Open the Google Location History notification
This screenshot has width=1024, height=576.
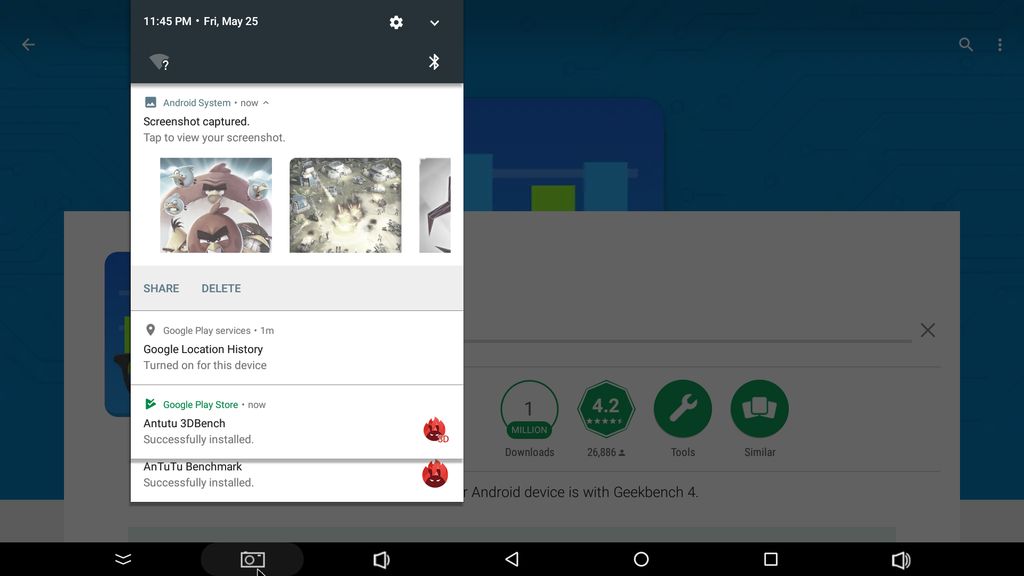click(297, 348)
